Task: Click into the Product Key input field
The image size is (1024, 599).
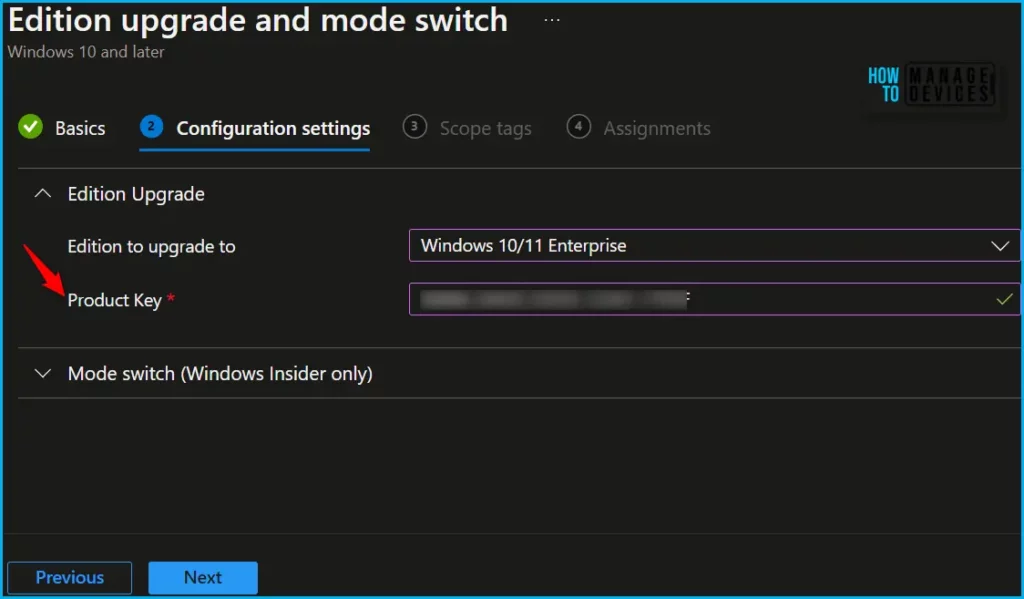Action: click(x=714, y=299)
